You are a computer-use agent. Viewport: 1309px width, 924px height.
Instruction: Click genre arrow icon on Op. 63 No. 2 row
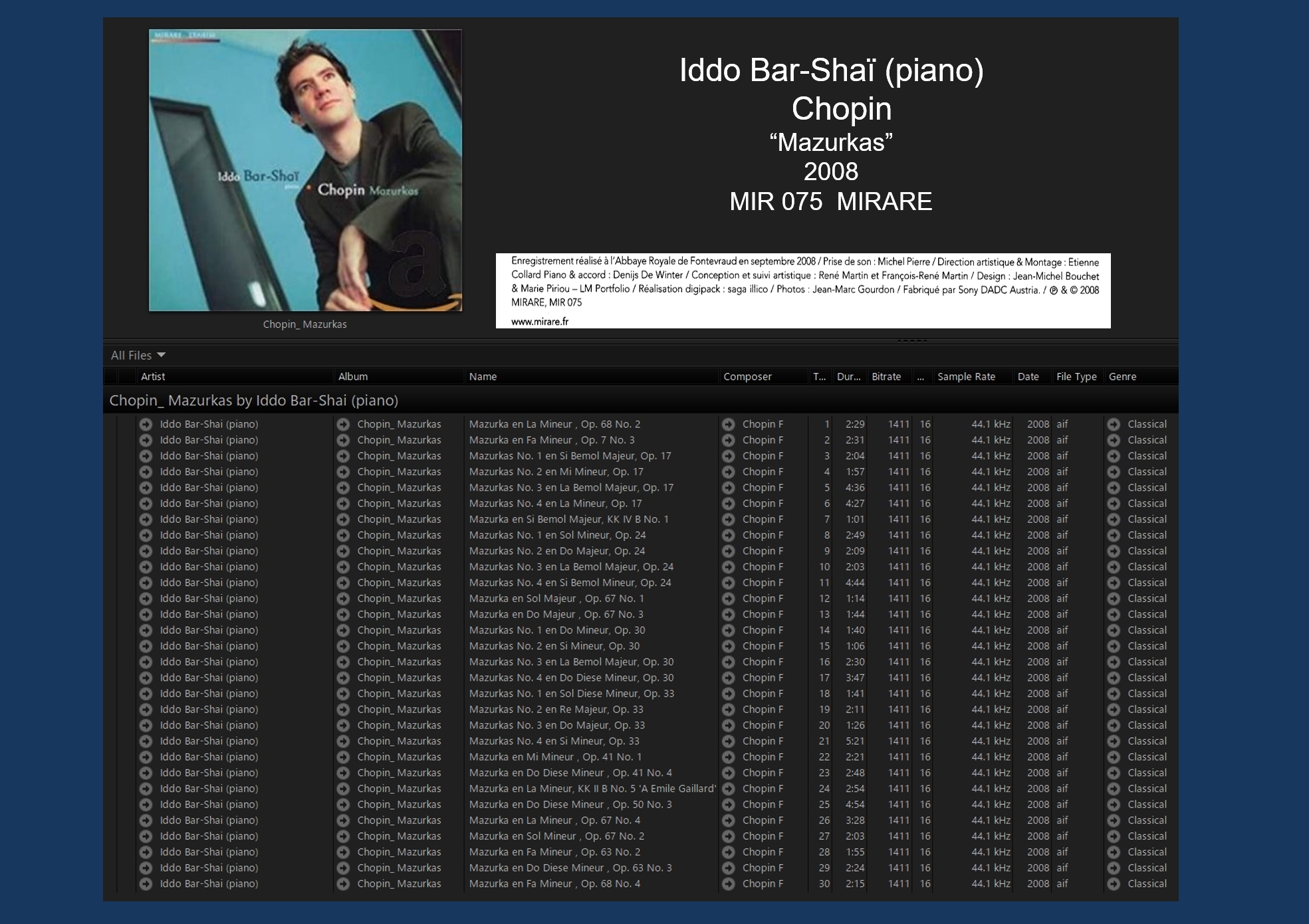1114,852
